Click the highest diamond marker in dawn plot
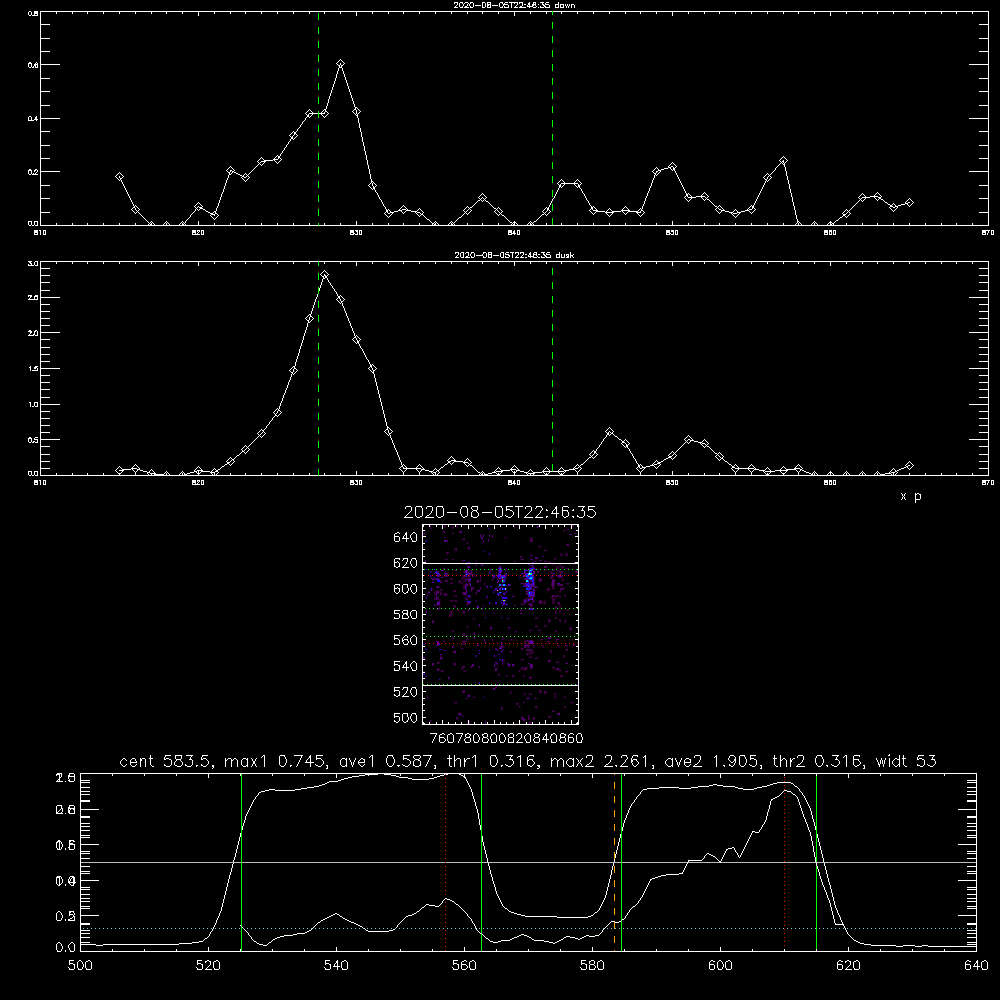 click(341, 64)
